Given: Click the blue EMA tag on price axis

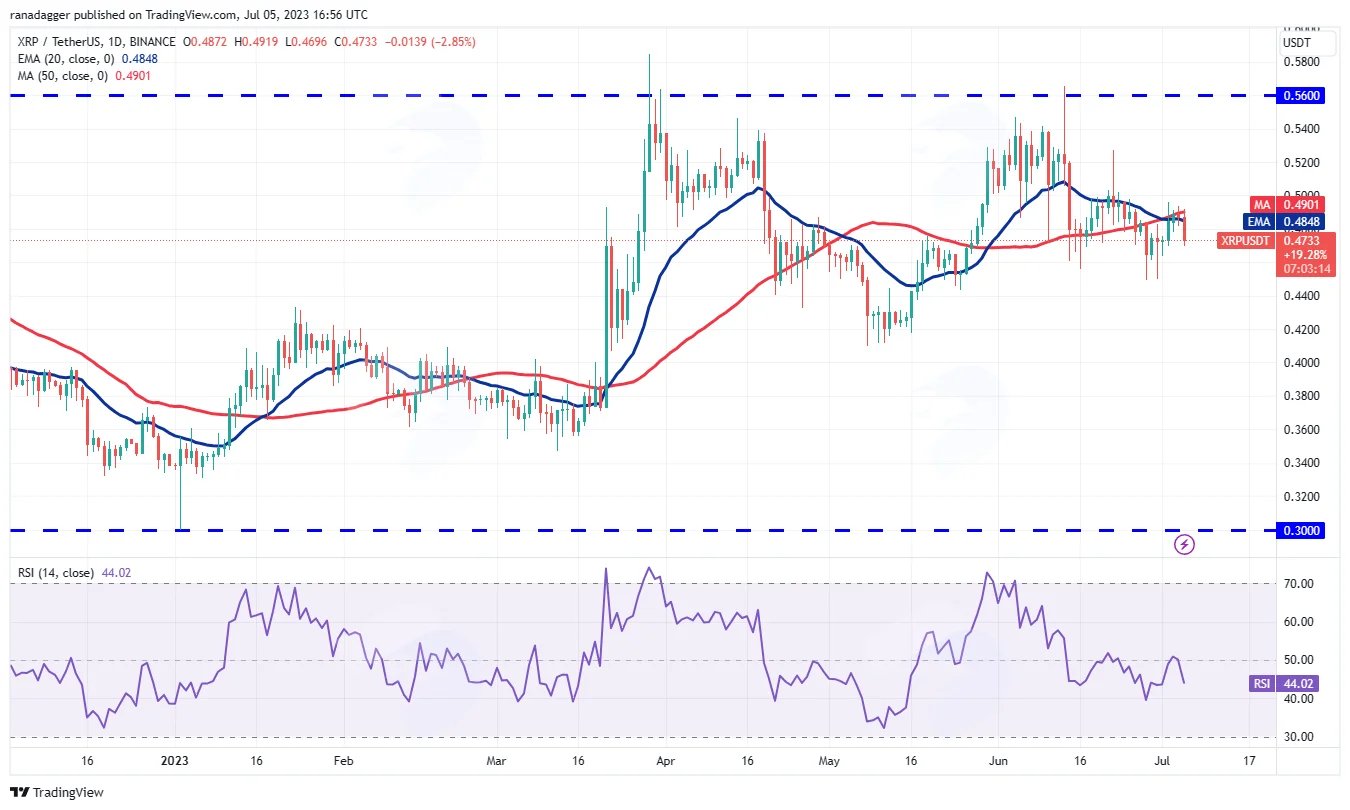Looking at the screenshot, I should point(1260,221).
